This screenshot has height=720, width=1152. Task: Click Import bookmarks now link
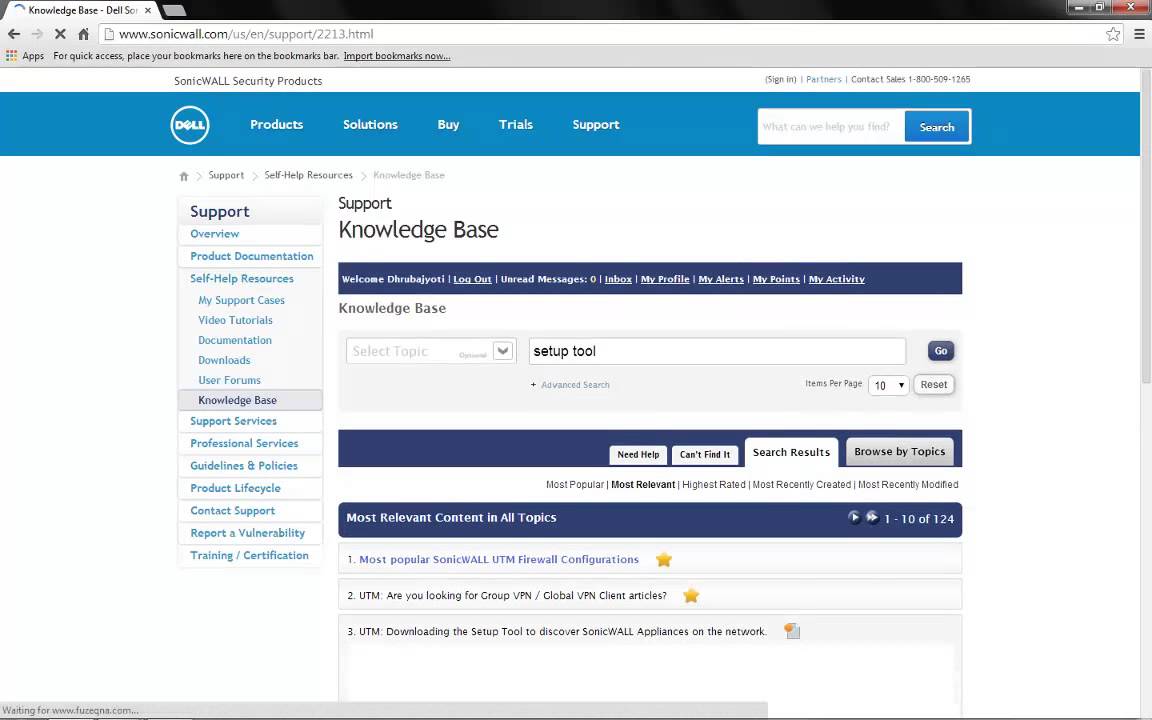click(x=397, y=56)
